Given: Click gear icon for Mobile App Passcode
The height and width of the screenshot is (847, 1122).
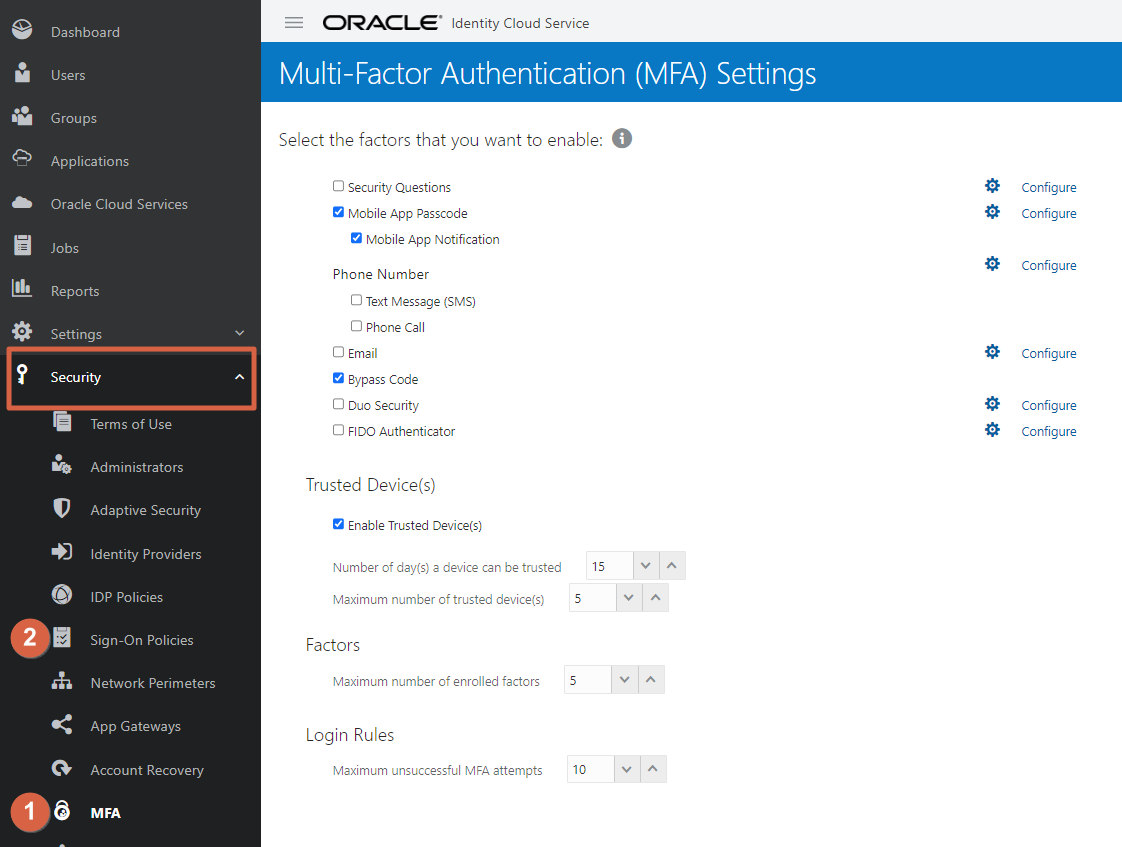Looking at the screenshot, I should pyautogui.click(x=992, y=212).
